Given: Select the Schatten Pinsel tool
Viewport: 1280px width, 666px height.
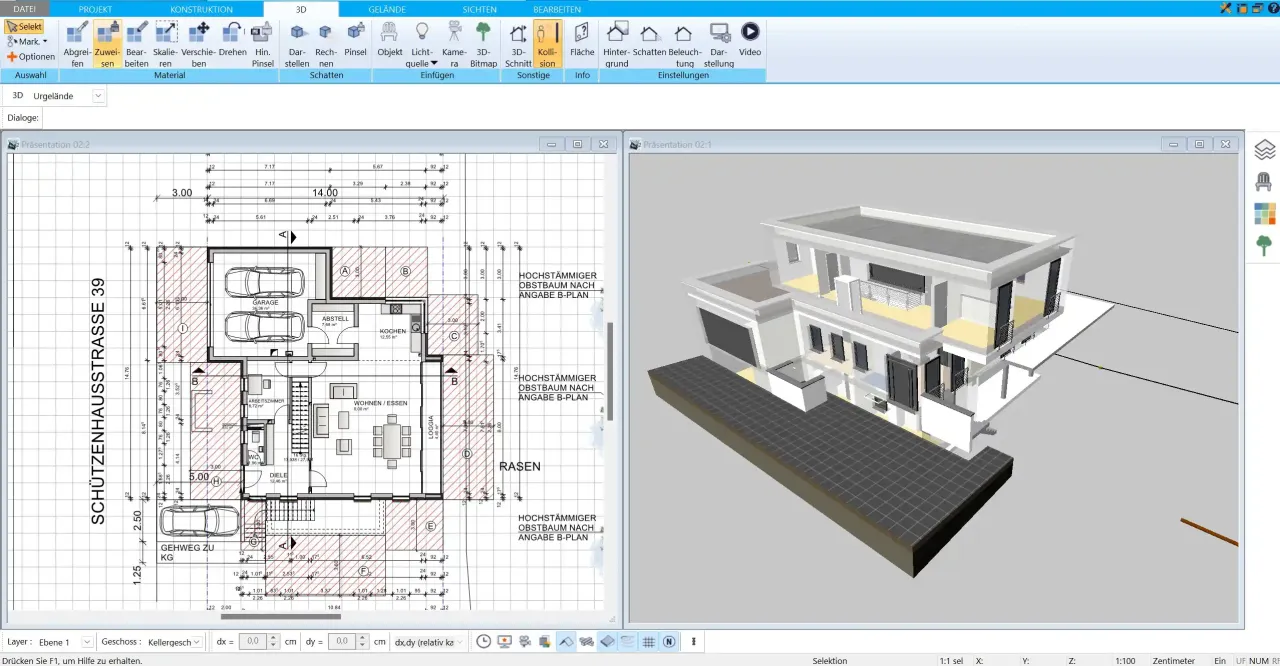Looking at the screenshot, I should click(355, 38).
